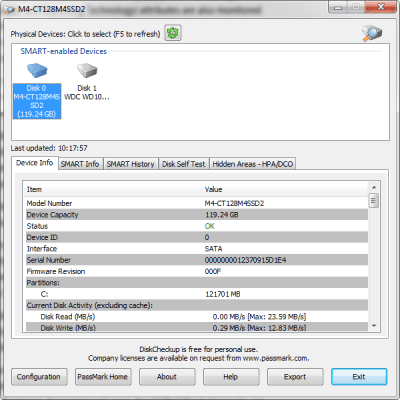Viewport: 400px width, 400px height.
Task: Open the Disk Self Test tab
Action: pos(184,164)
